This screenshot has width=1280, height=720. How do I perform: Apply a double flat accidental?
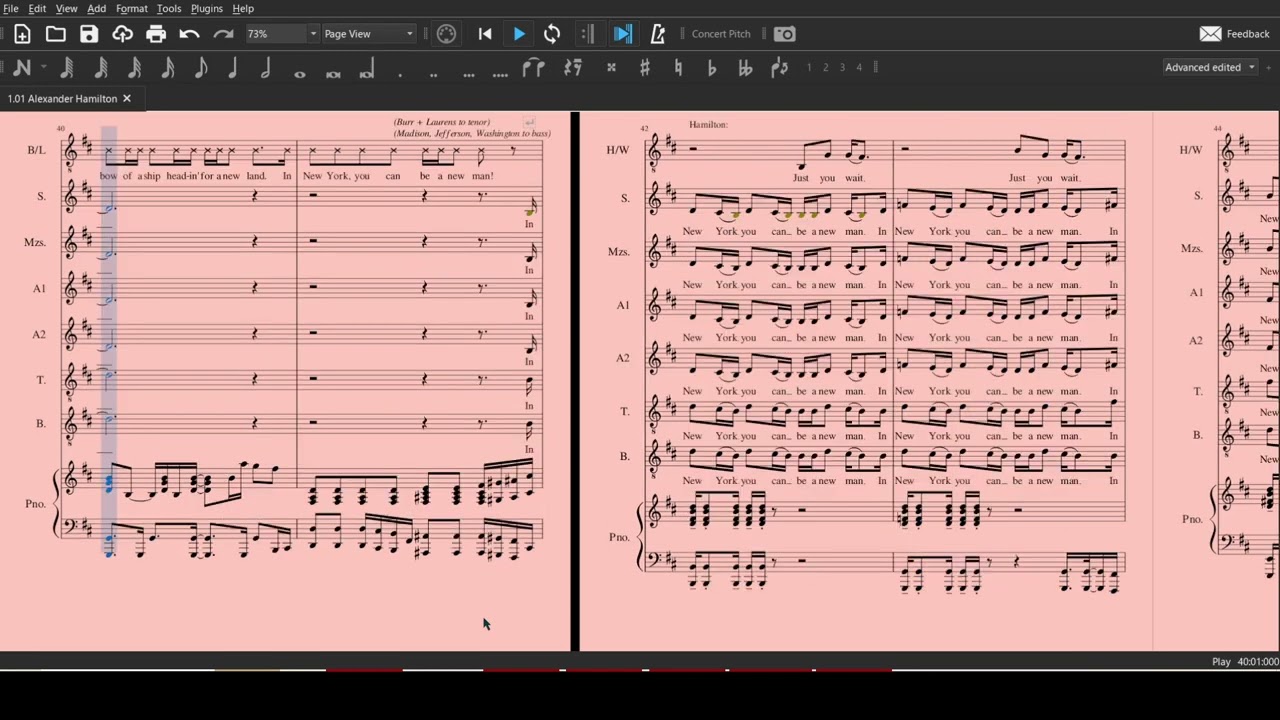point(745,68)
